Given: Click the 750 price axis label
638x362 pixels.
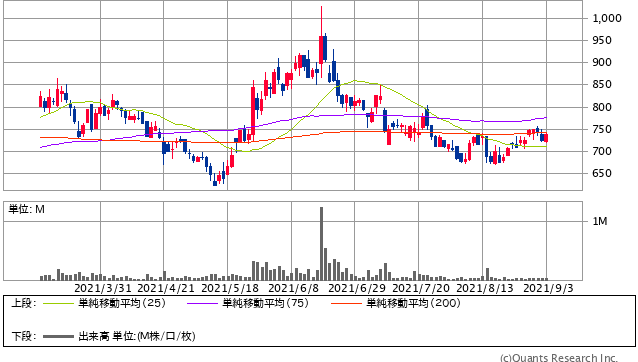Looking at the screenshot, I should point(602,129).
